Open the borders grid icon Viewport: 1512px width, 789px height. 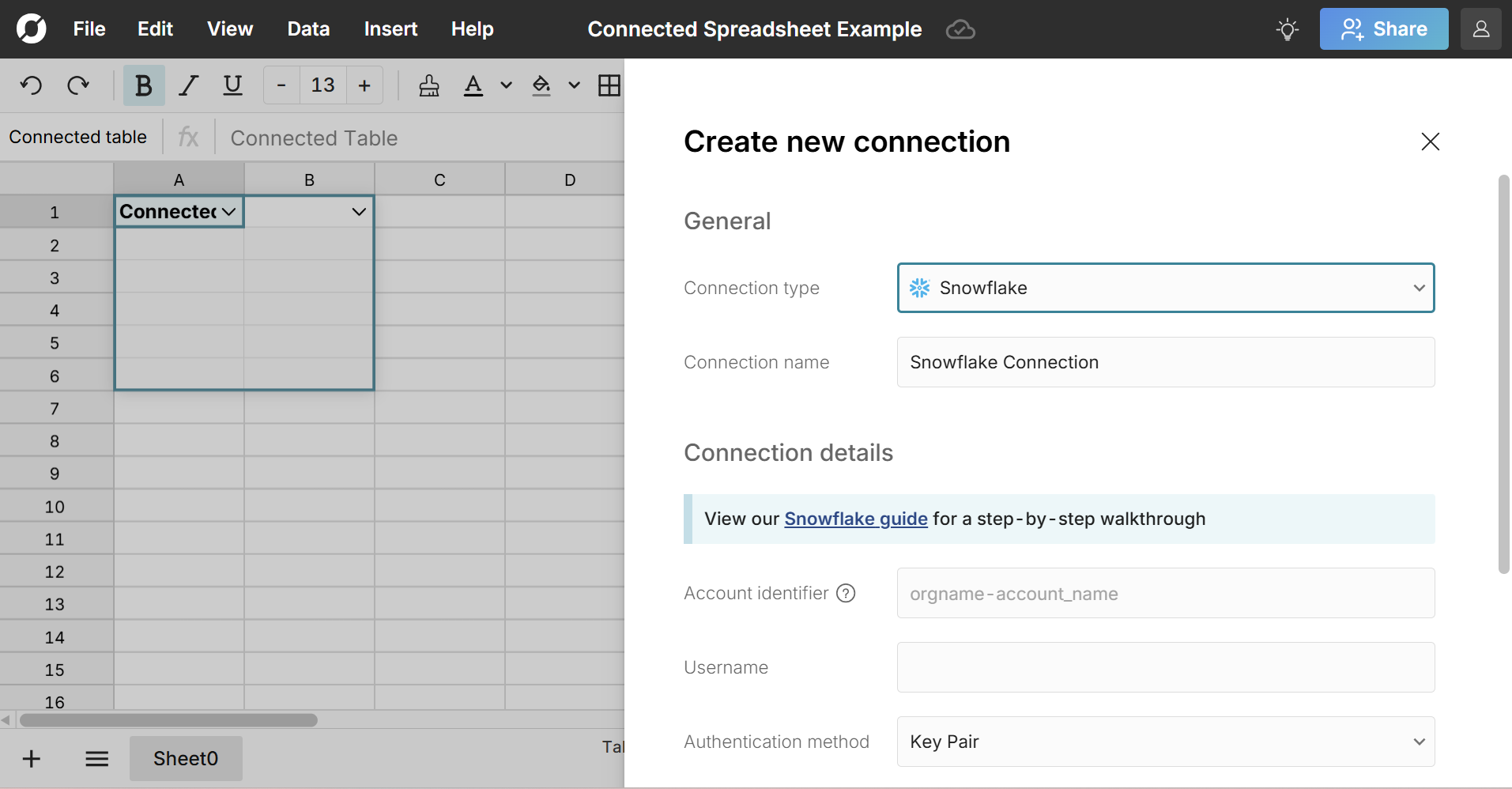tap(609, 85)
